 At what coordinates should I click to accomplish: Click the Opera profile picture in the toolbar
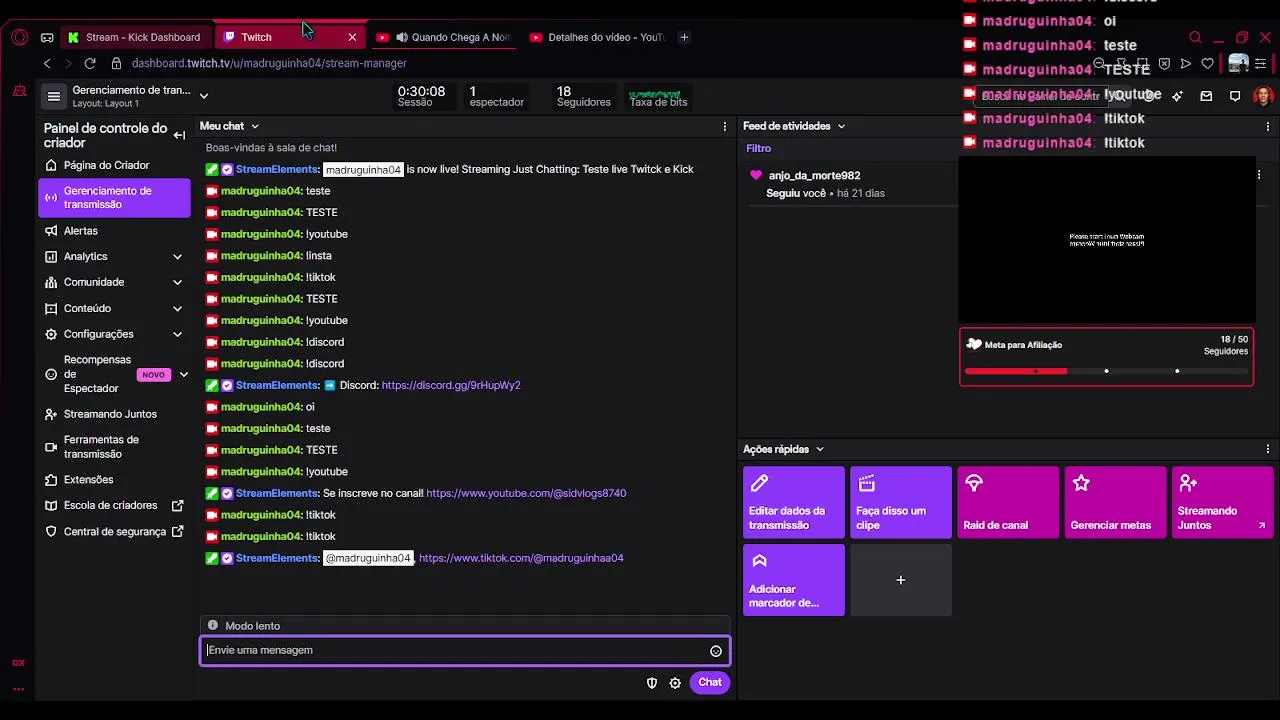tap(1238, 63)
